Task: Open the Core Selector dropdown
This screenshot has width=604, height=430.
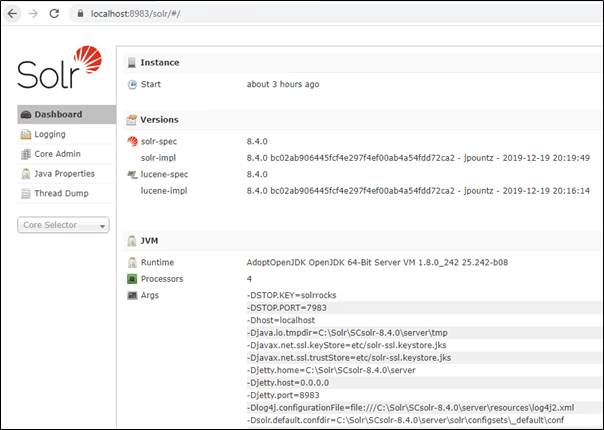Action: point(63,225)
